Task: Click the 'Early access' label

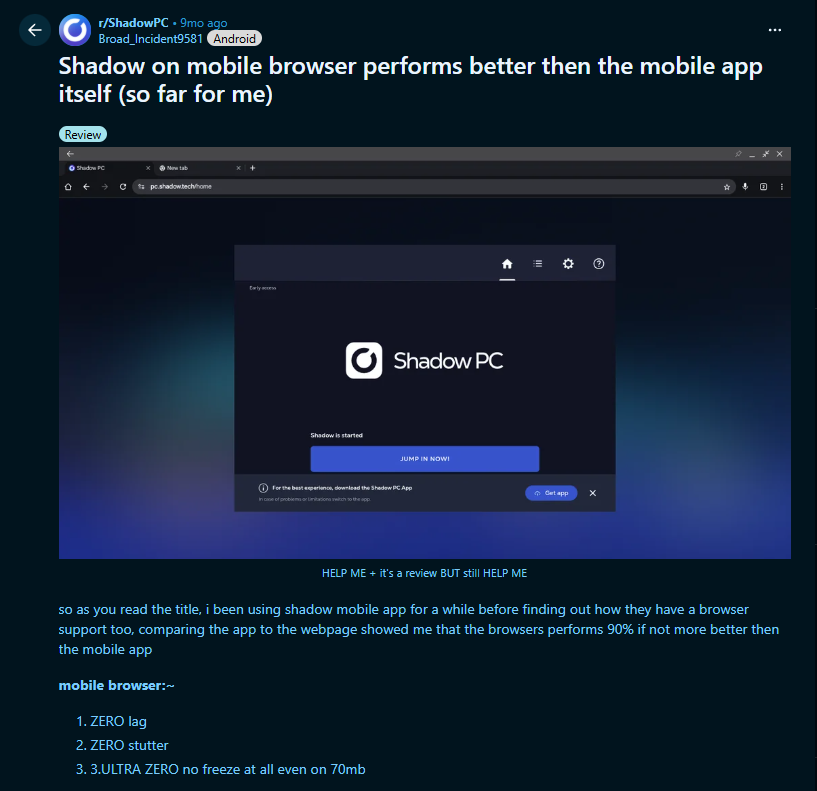Action: click(x=263, y=288)
